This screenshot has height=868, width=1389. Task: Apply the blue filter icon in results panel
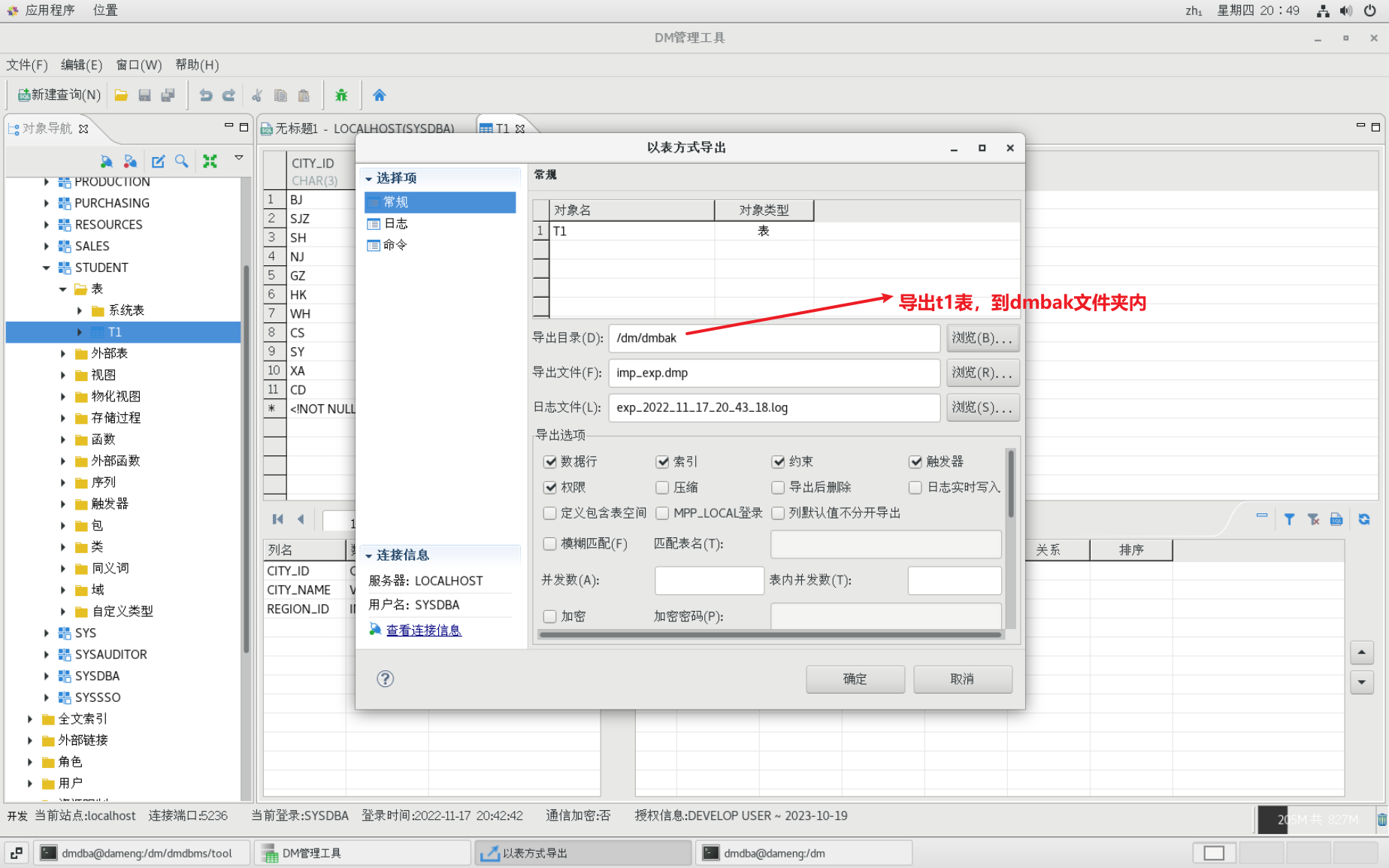click(x=1290, y=519)
